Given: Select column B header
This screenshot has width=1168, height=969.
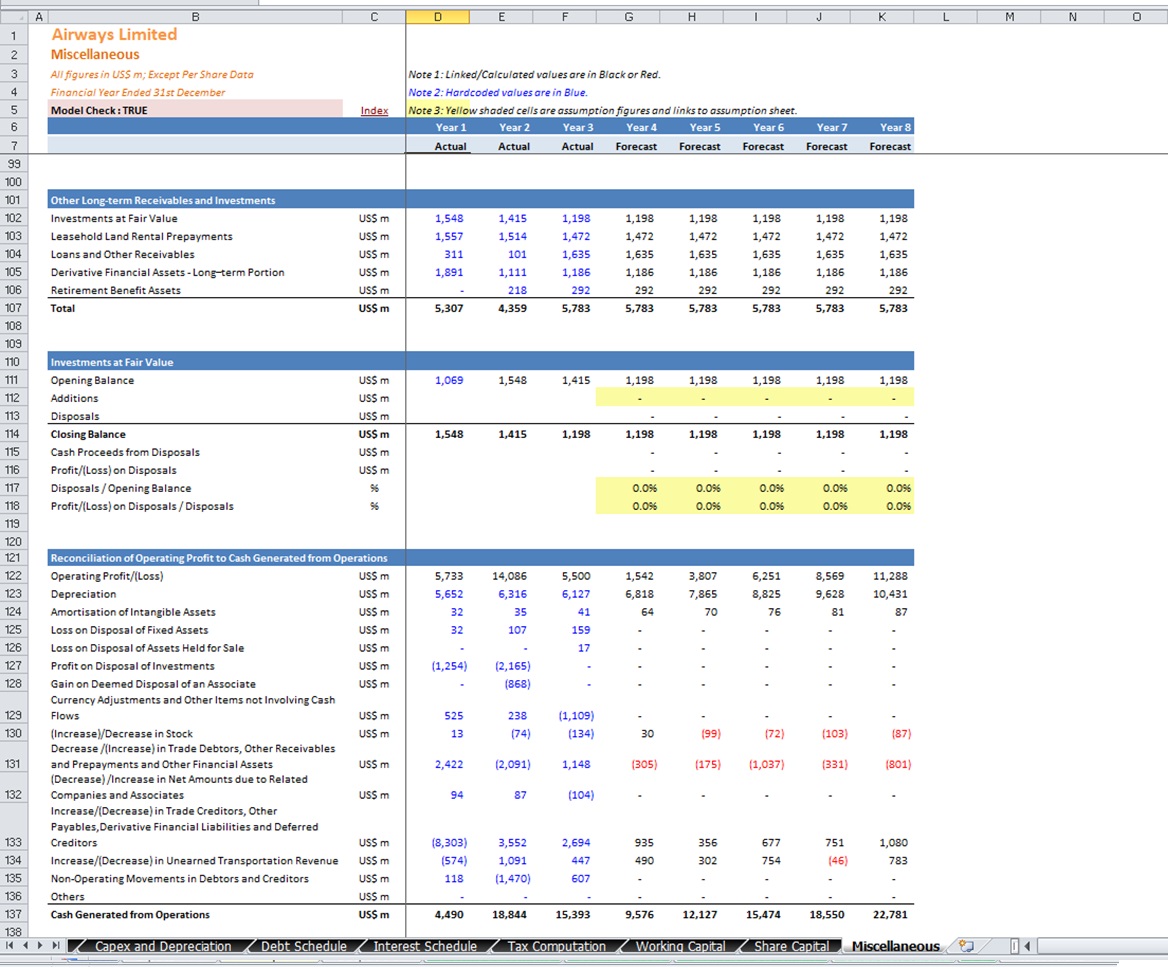Looking at the screenshot, I should tap(195, 16).
